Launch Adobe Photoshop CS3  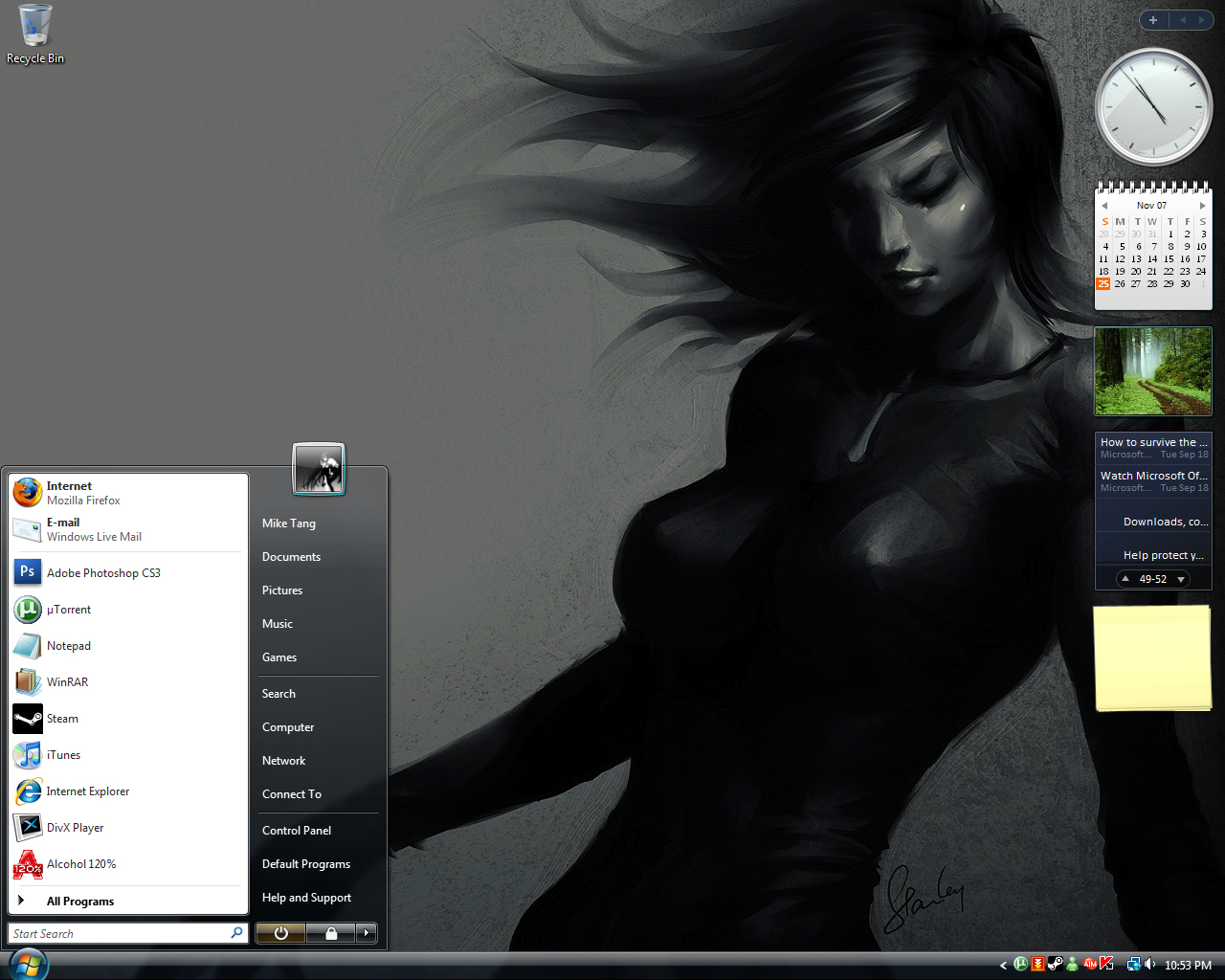tap(128, 573)
